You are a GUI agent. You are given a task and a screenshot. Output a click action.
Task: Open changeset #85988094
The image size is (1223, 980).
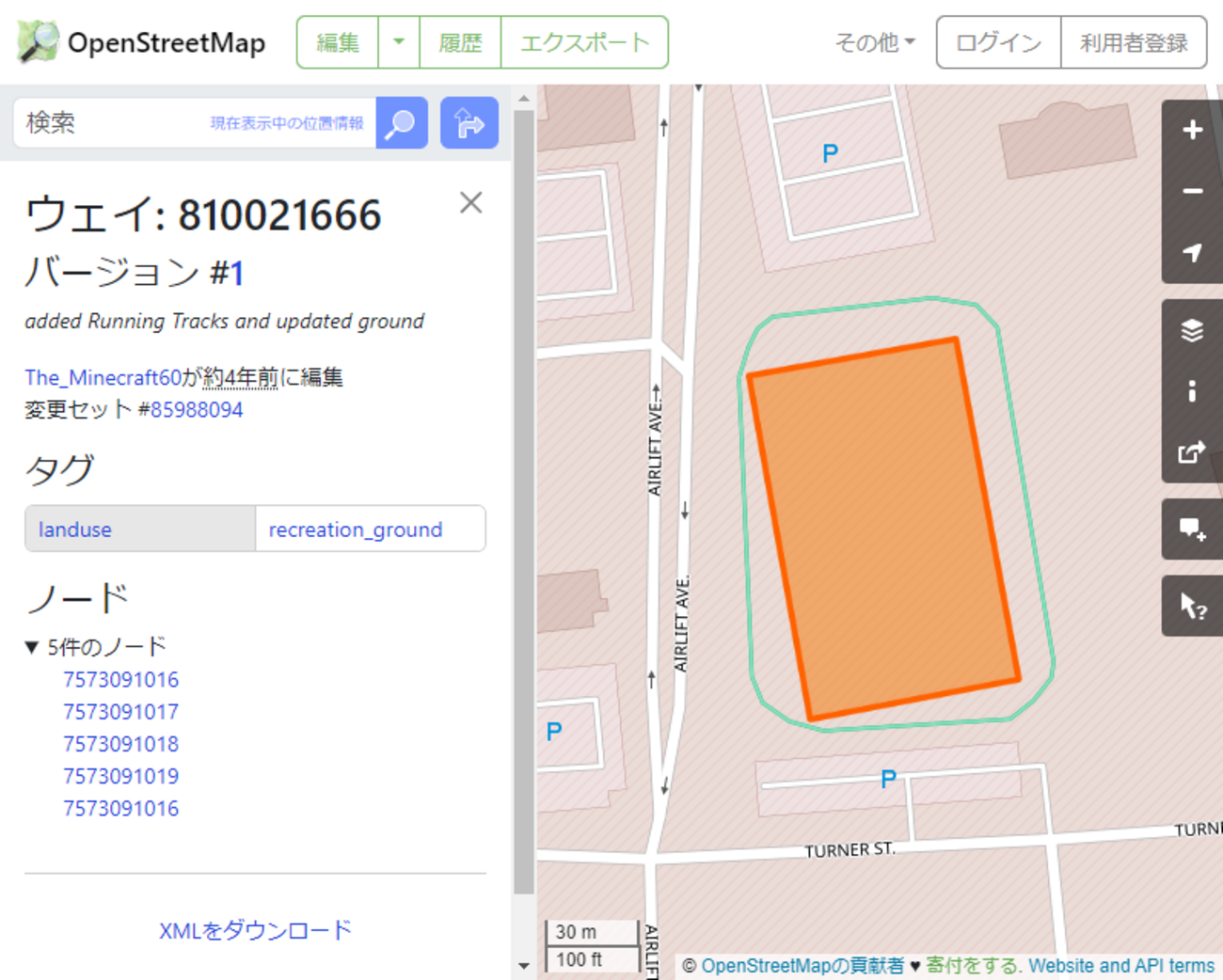[199, 409]
